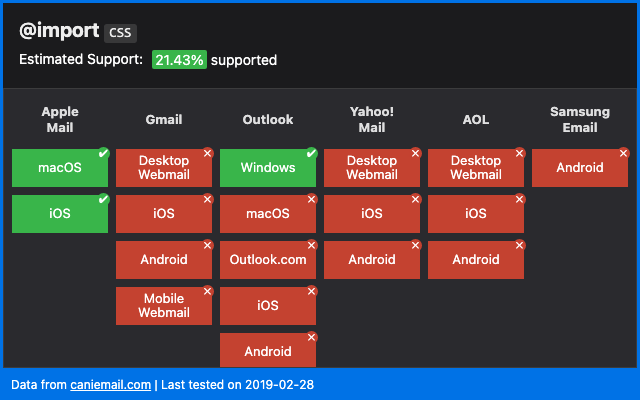Click the Outlook macOS unsupported cell
Viewport: 640px width, 400px height.
[x=268, y=214]
